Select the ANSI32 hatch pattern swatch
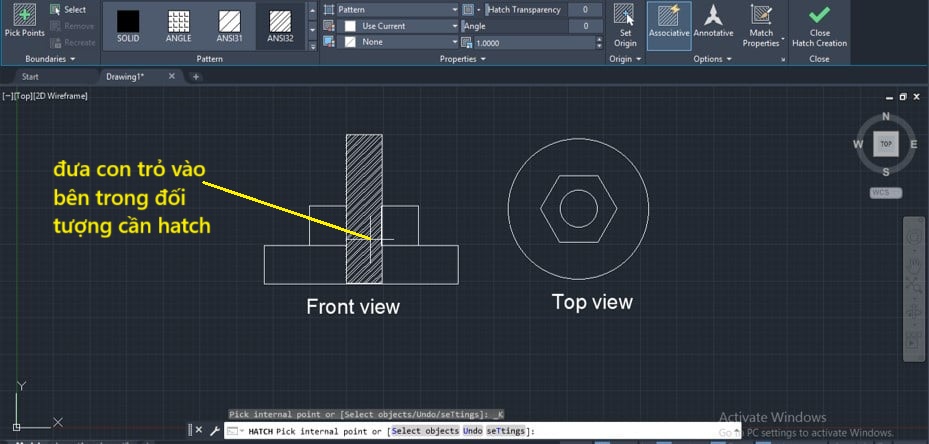This screenshot has width=929, height=444. tap(280, 26)
